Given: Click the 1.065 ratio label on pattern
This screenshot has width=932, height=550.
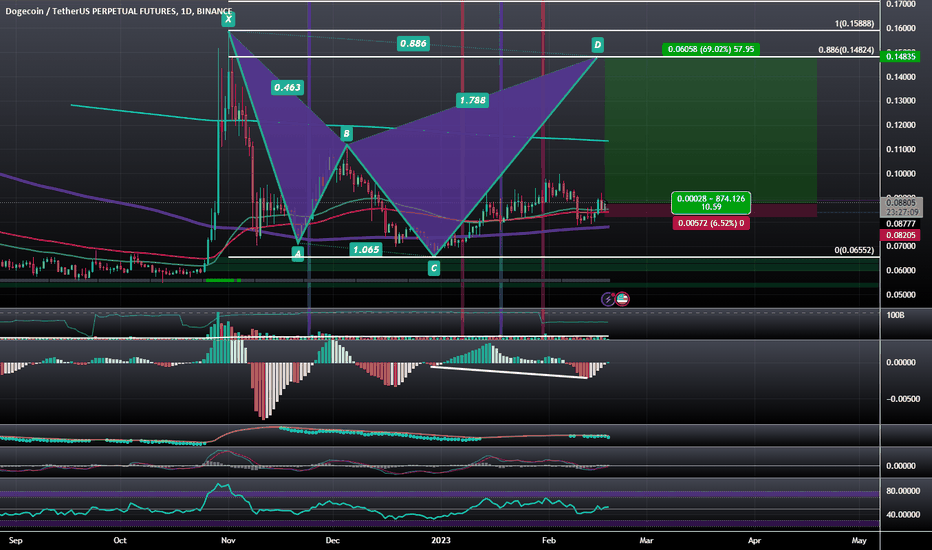Looking at the screenshot, I should click(x=366, y=250).
